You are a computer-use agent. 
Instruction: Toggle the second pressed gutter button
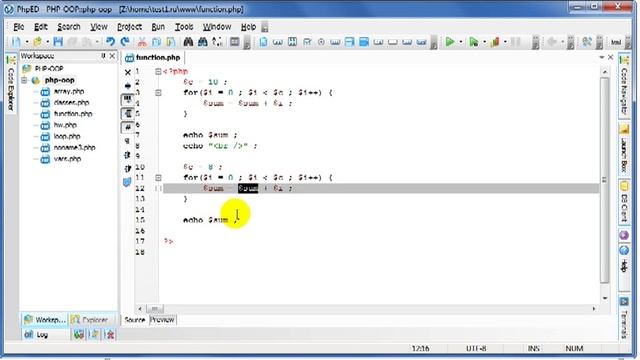click(128, 113)
